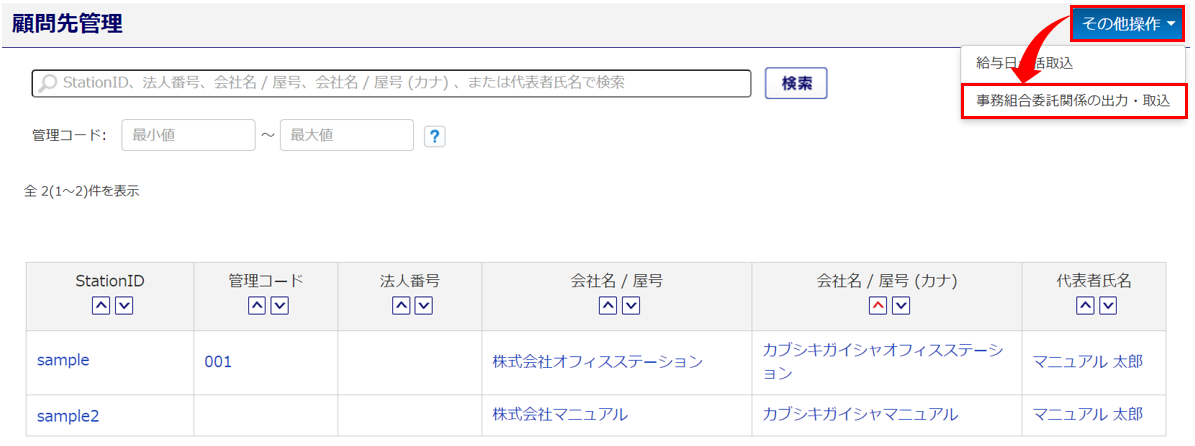Sort 管理コード column ascending

(x=257, y=306)
